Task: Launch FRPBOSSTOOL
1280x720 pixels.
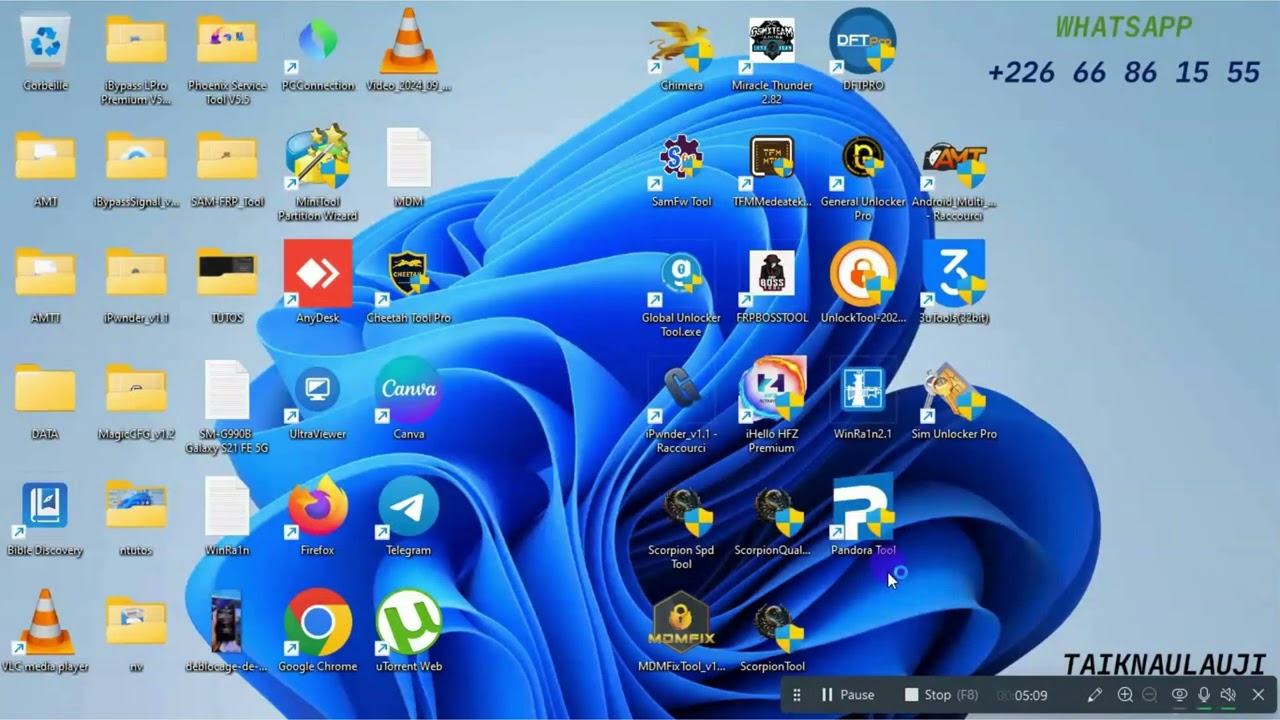Action: [x=772, y=276]
